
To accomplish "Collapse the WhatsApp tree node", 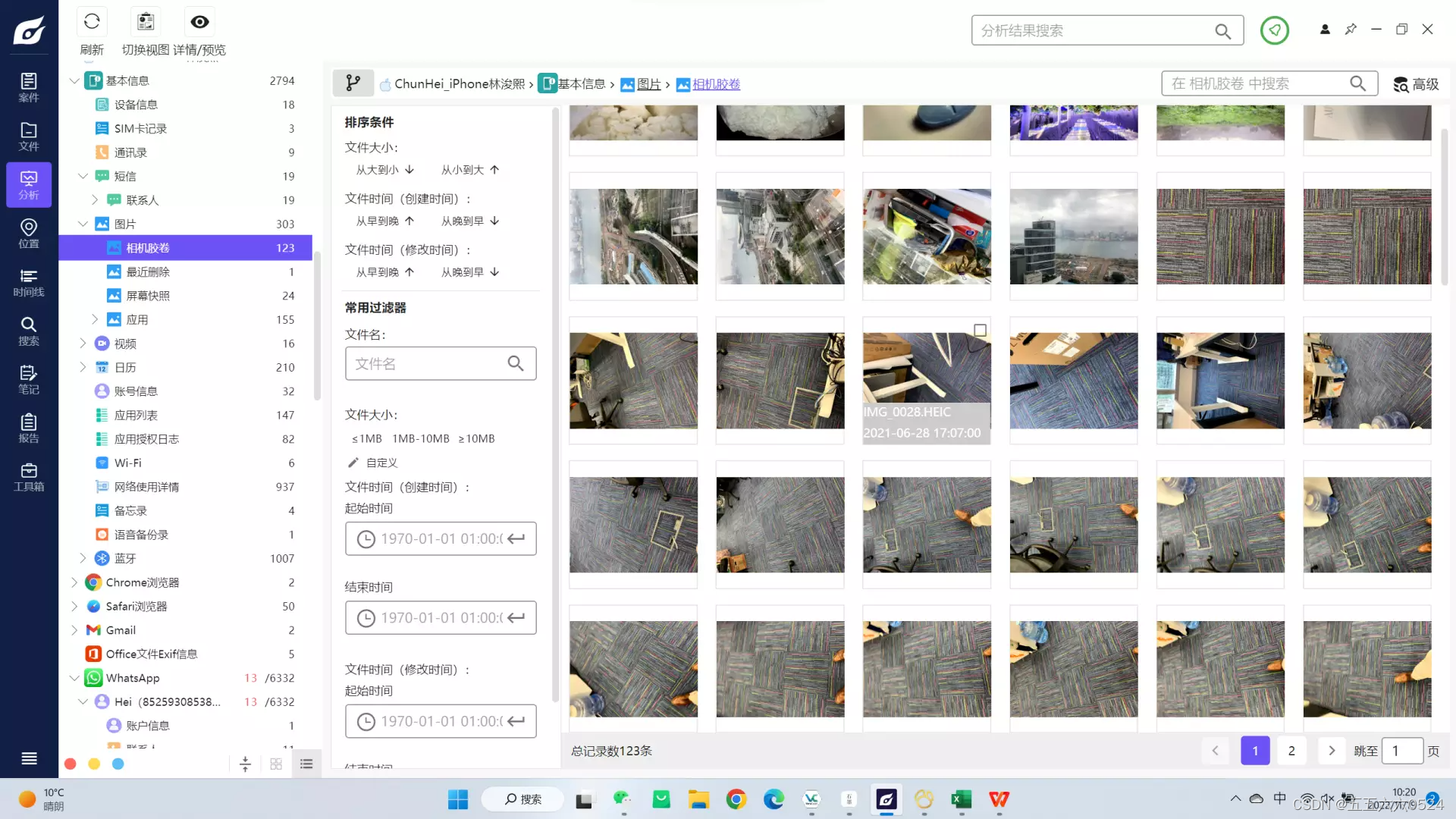I will click(74, 678).
